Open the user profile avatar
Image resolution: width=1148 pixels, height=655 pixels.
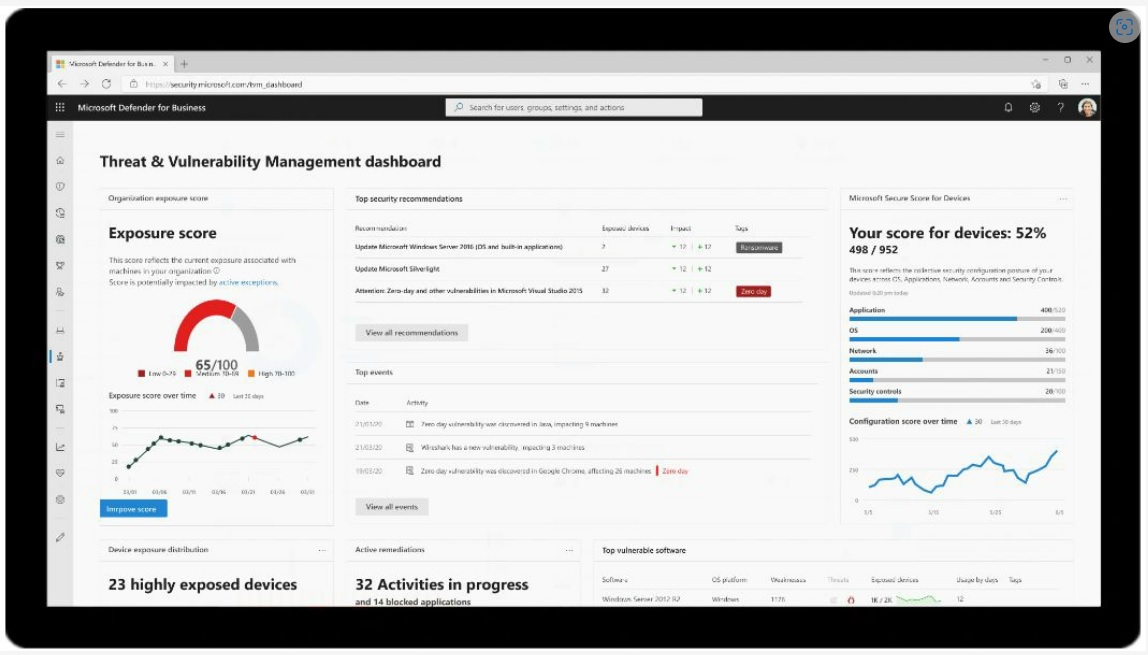click(x=1087, y=108)
